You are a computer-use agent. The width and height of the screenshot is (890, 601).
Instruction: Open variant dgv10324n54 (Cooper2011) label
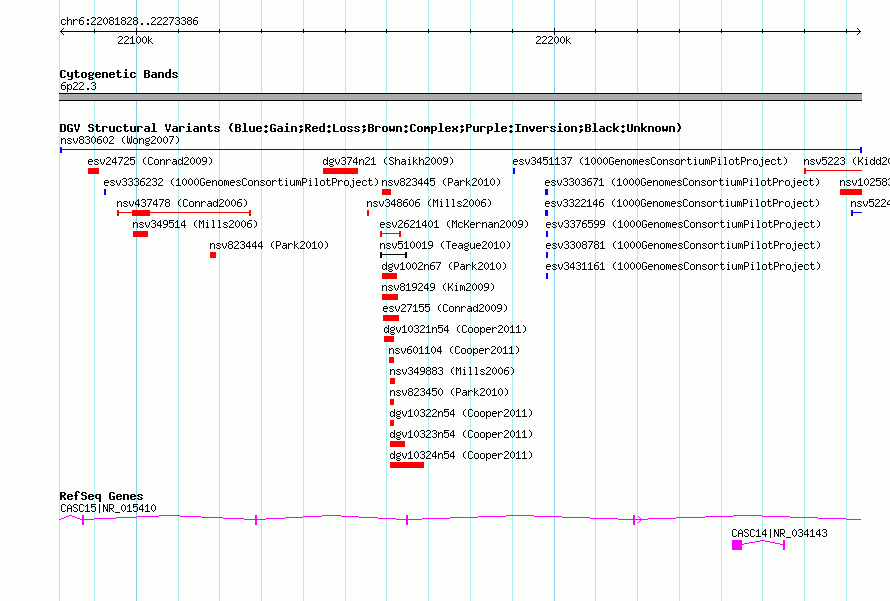click(x=461, y=455)
